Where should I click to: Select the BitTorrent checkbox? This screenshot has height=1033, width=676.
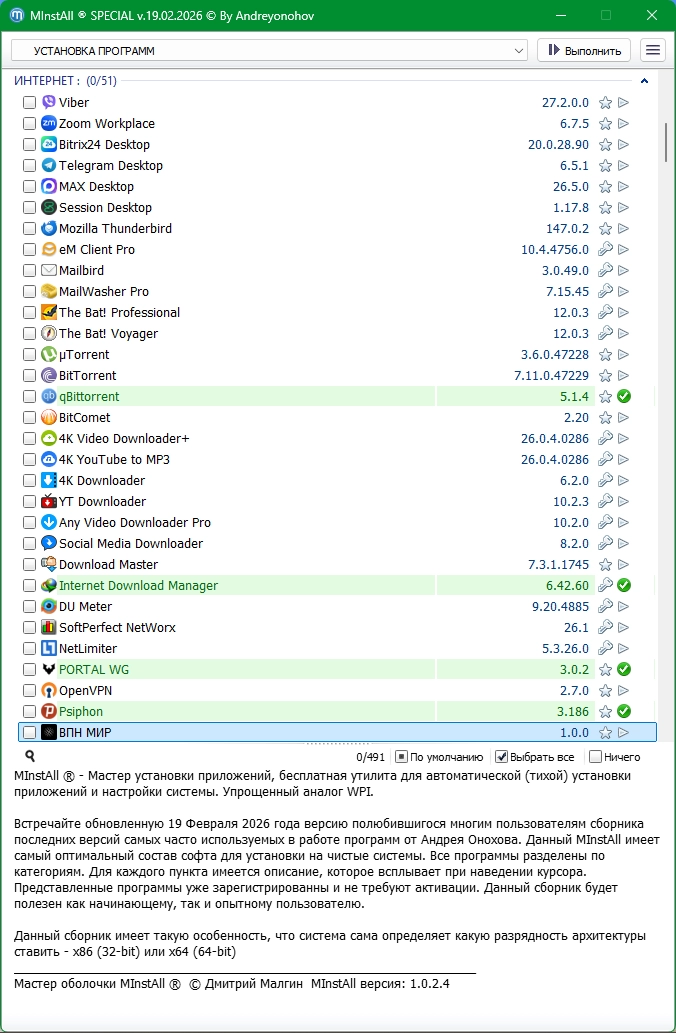29,376
